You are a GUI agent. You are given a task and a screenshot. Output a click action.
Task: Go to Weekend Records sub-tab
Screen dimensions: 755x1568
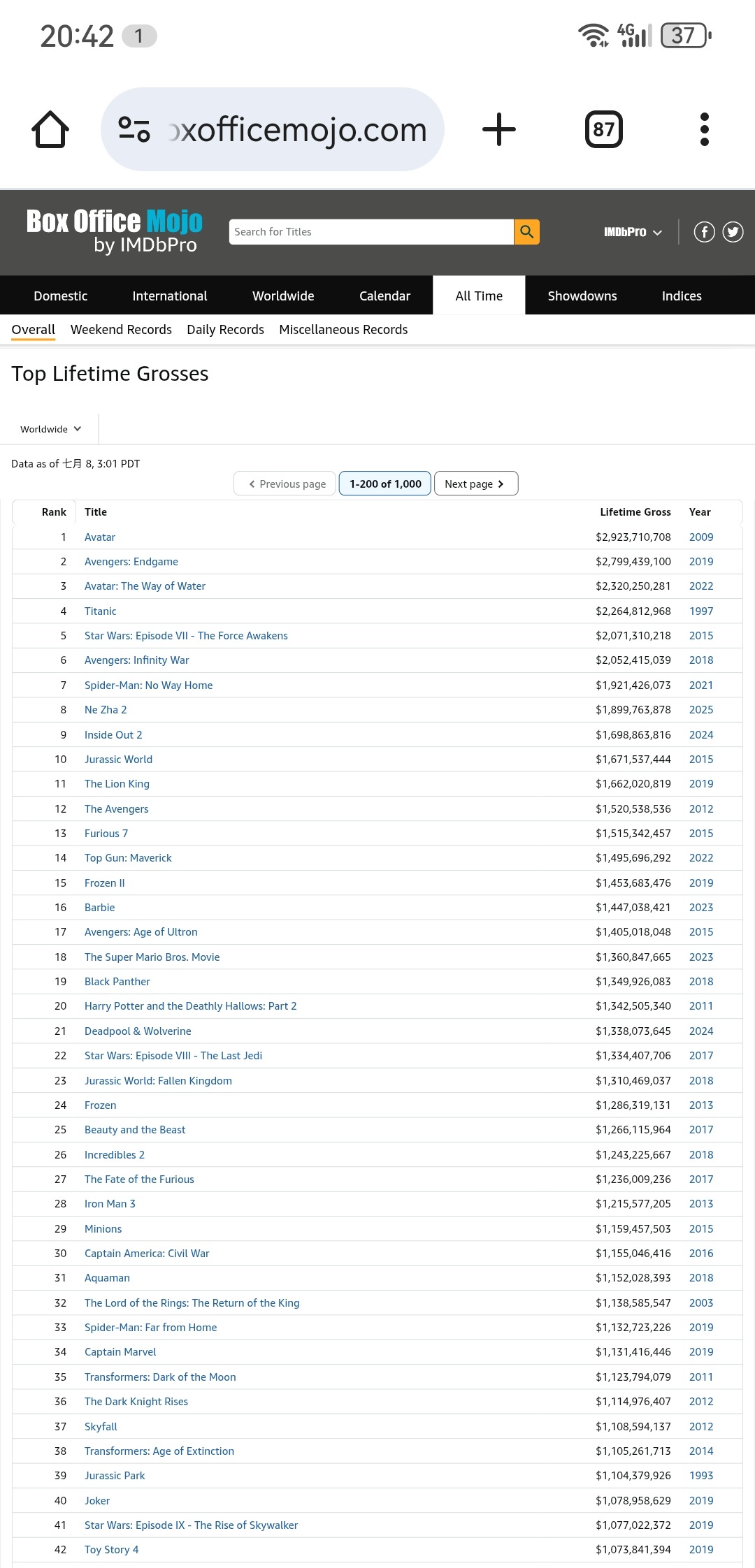[121, 330]
